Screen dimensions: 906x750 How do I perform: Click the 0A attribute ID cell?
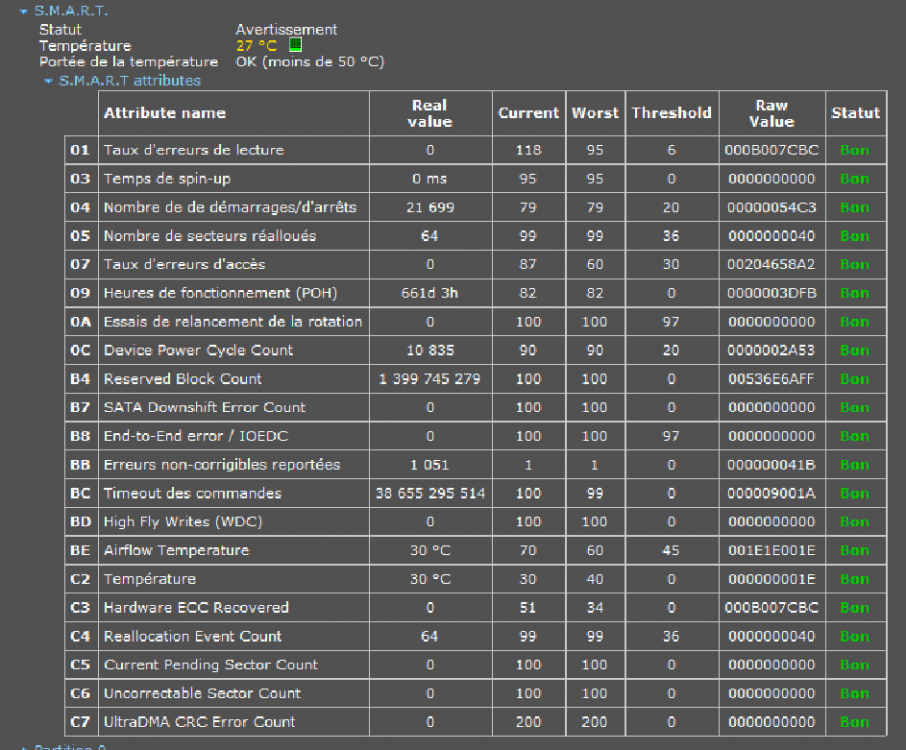click(x=81, y=322)
